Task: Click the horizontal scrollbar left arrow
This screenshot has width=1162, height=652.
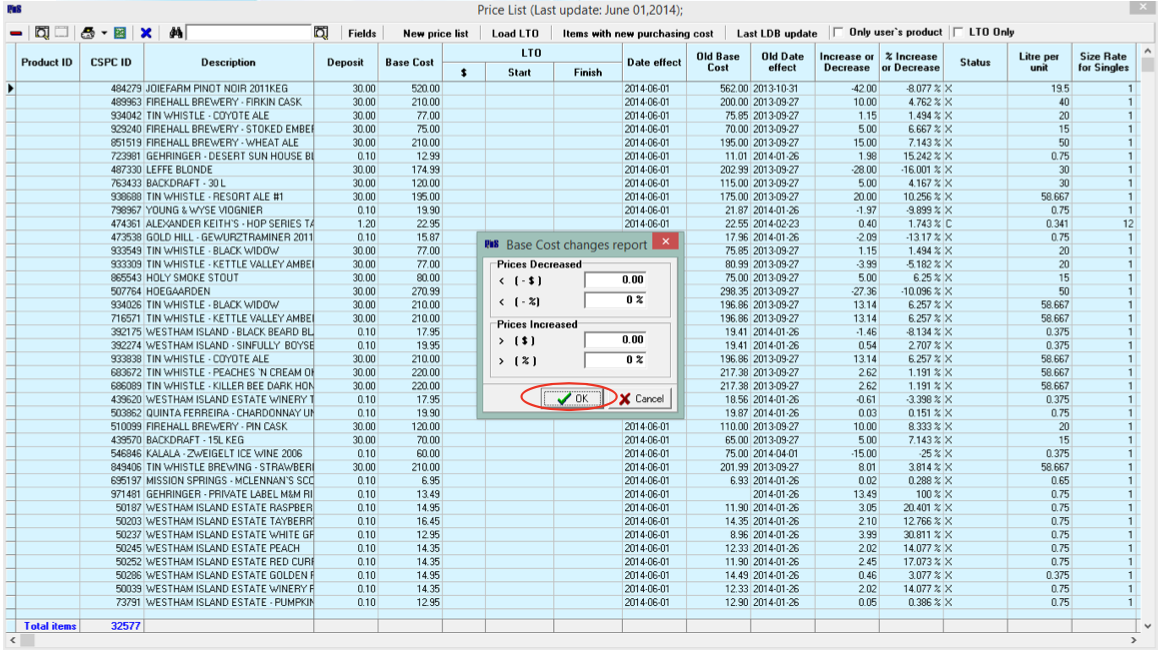Action: pos(13,639)
